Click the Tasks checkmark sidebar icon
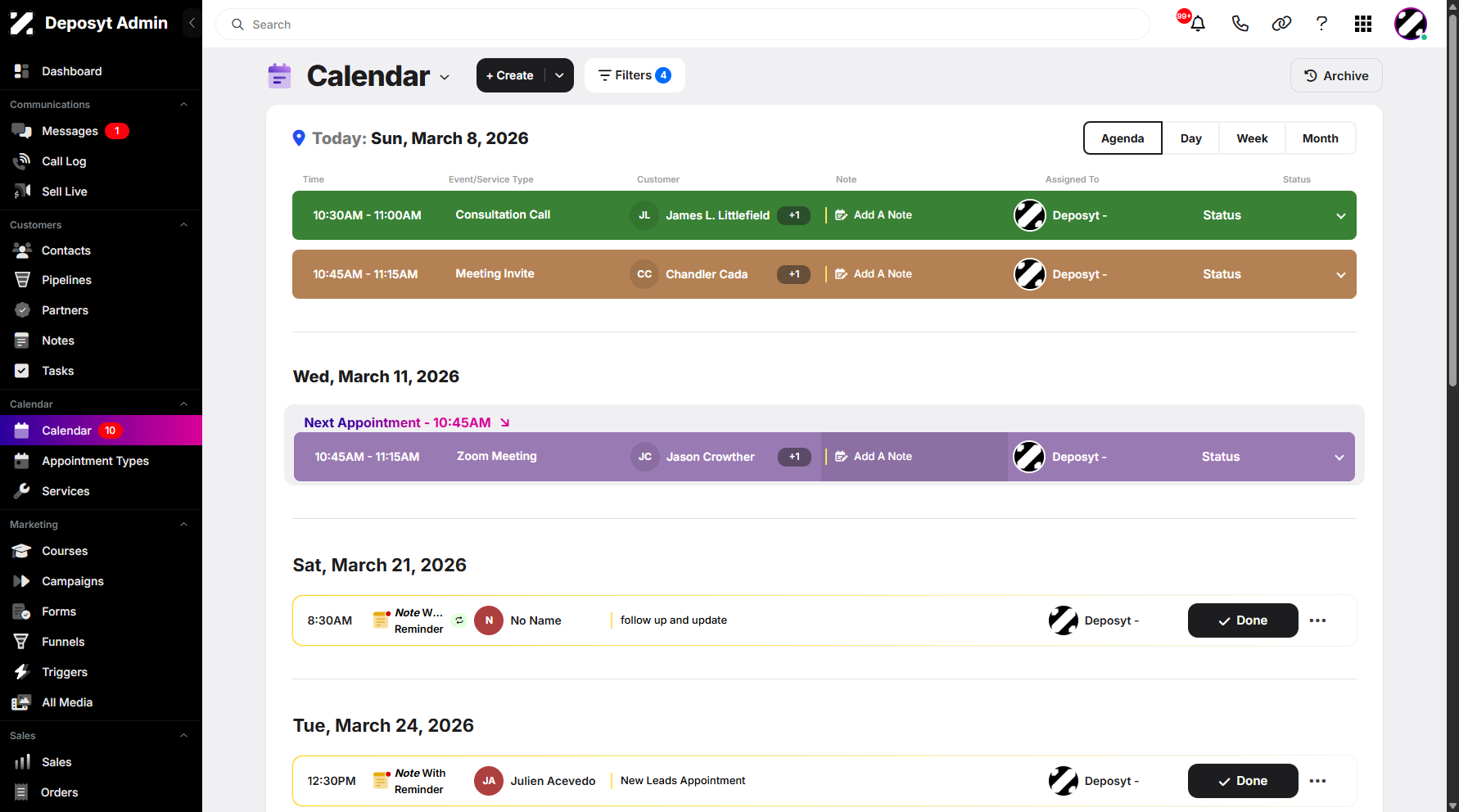 click(22, 371)
